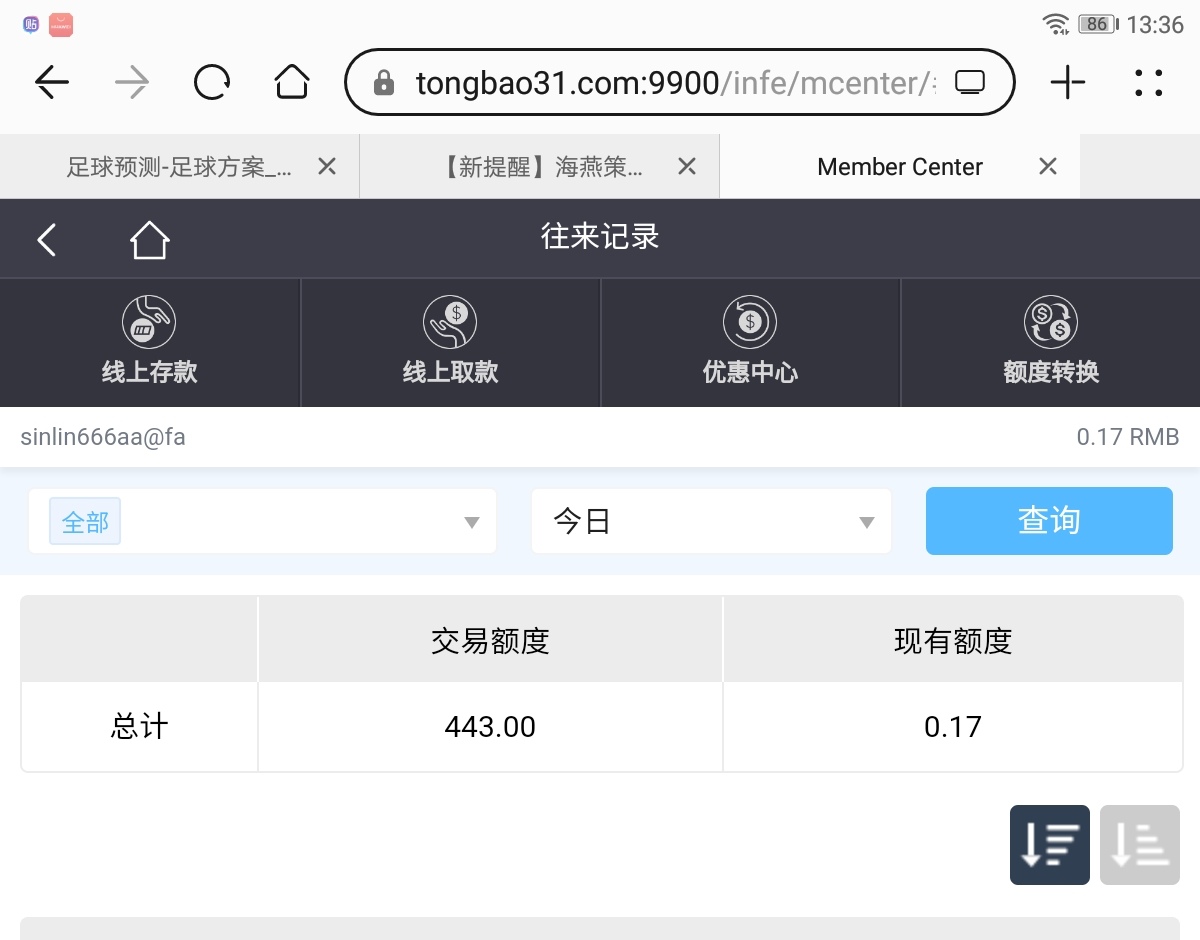This screenshot has height=940, width=1200.
Task: Open 线上存款 online deposit
Action: 150,343
